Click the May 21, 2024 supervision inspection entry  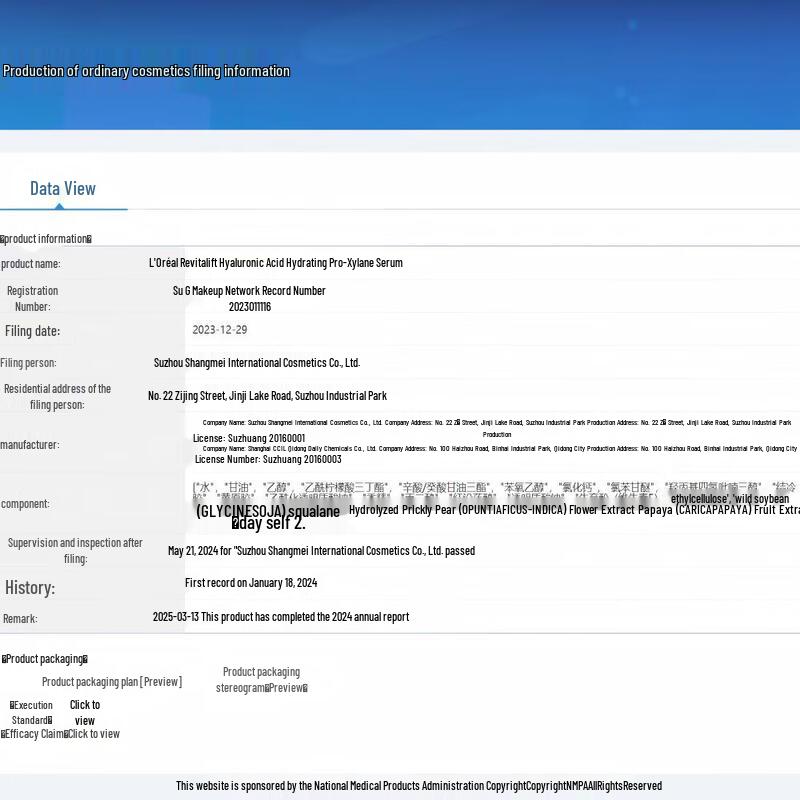click(321, 551)
